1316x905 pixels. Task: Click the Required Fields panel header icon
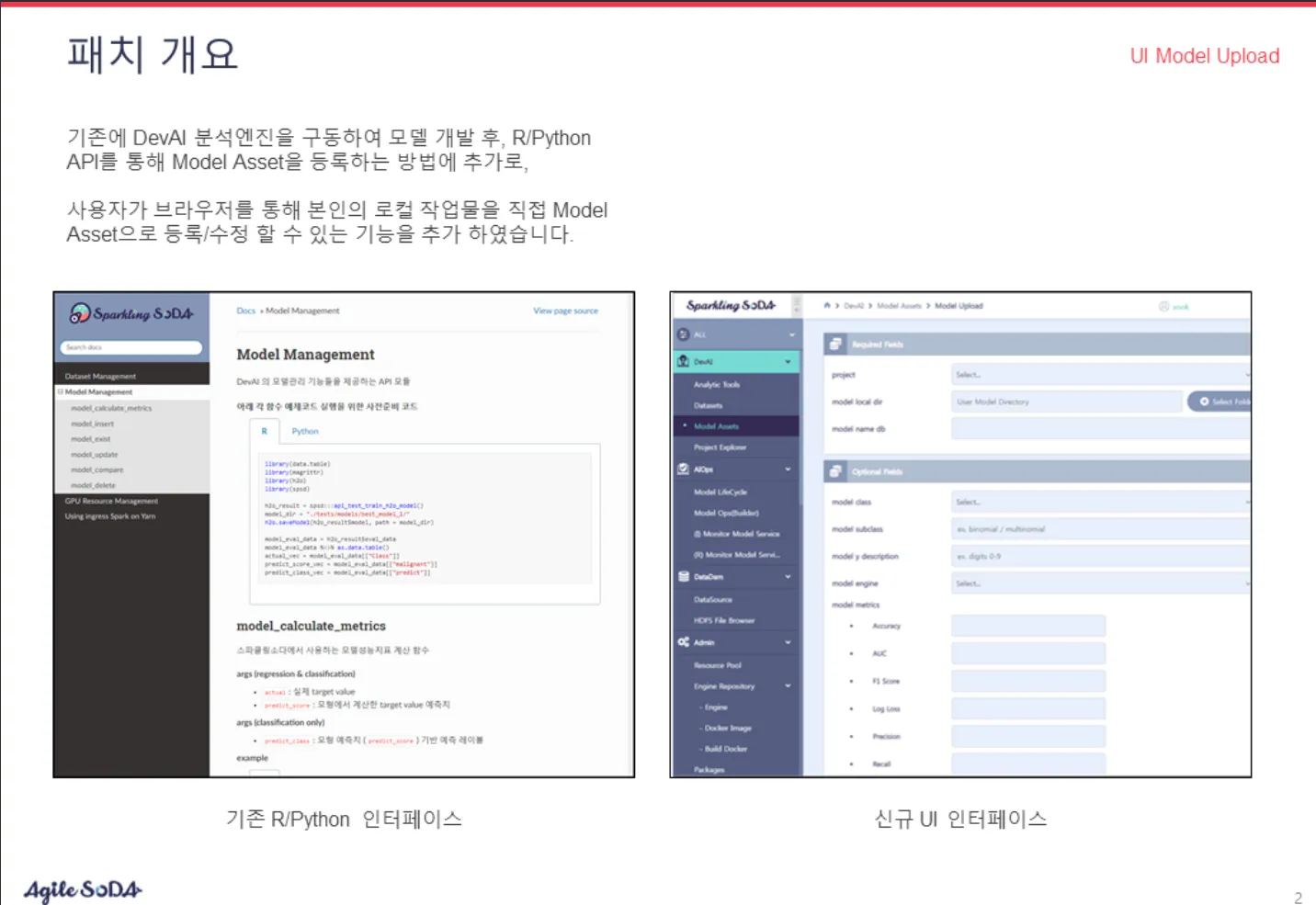tap(835, 345)
